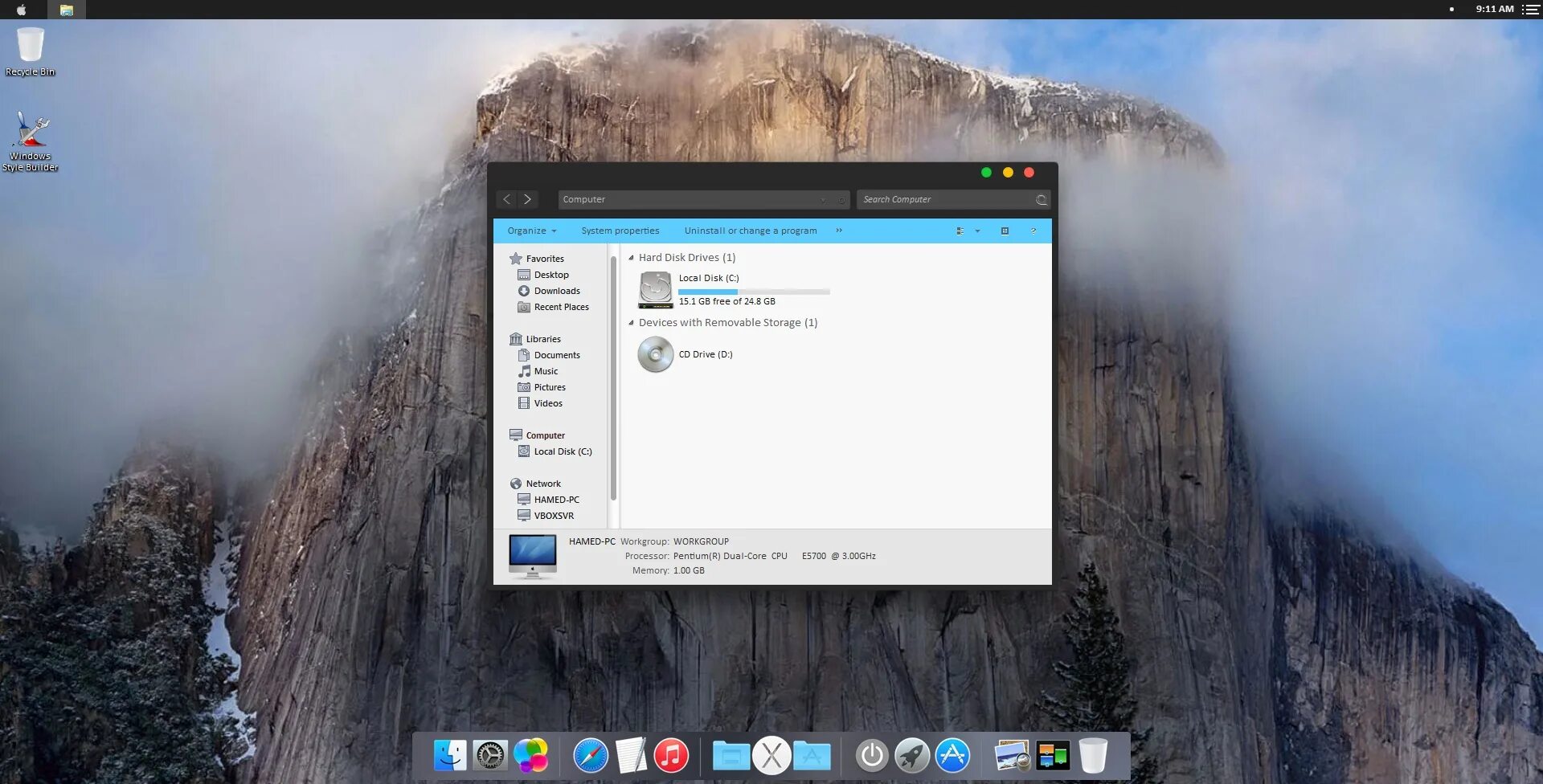
Task: Select the Local Disk (C:) drive icon
Action: pyautogui.click(x=656, y=290)
